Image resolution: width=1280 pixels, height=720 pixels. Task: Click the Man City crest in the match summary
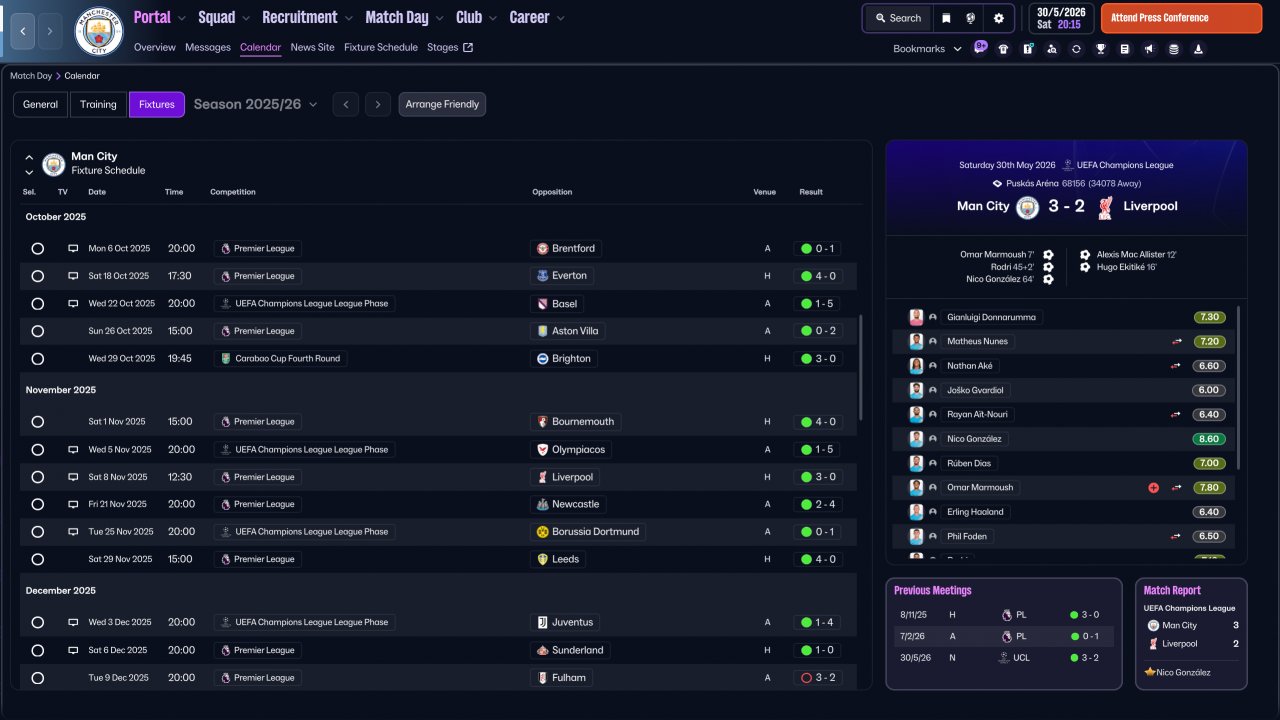click(x=1027, y=207)
